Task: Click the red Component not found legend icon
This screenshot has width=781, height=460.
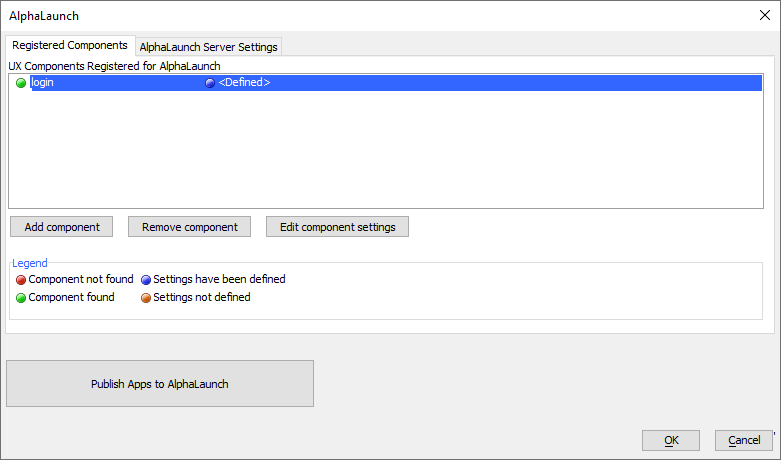Action: point(21,280)
